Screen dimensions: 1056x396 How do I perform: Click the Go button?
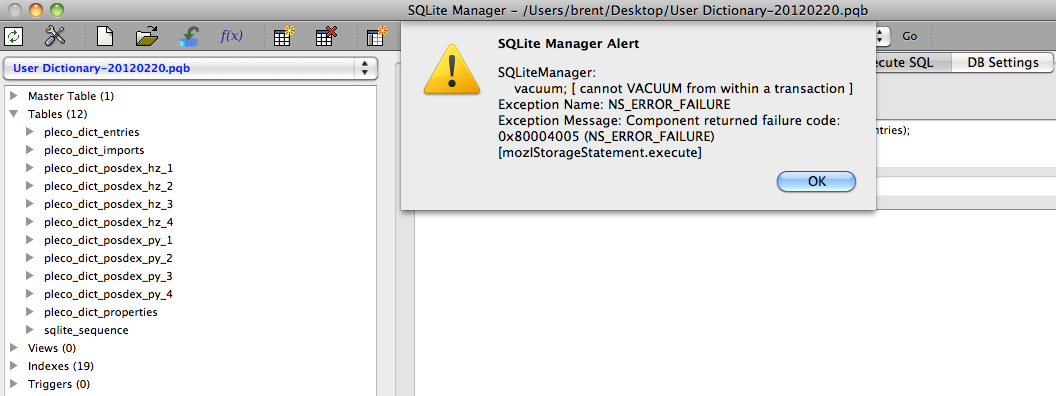(909, 36)
